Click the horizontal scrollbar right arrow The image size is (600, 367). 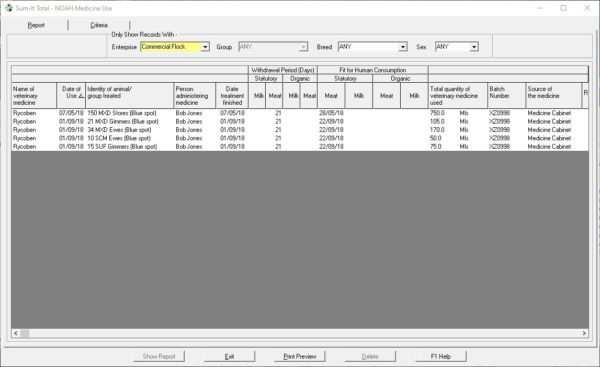(584, 333)
